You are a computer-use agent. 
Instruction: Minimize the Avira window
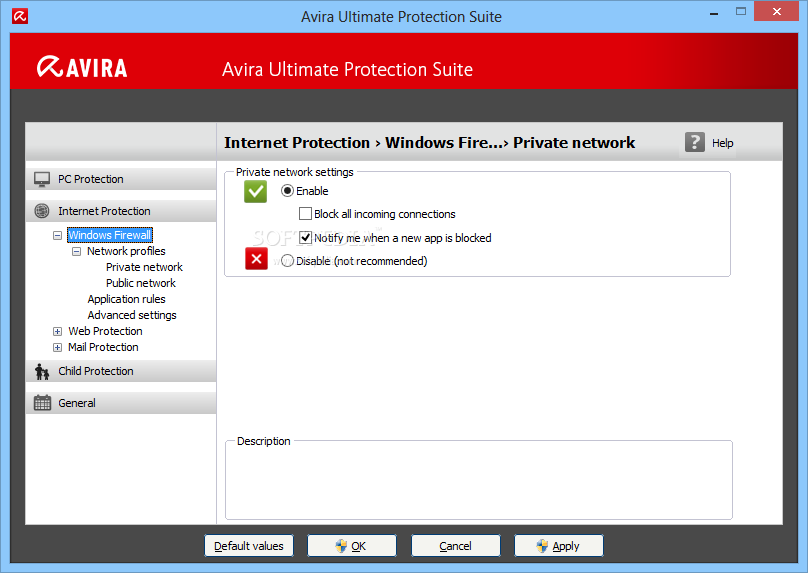[714, 13]
